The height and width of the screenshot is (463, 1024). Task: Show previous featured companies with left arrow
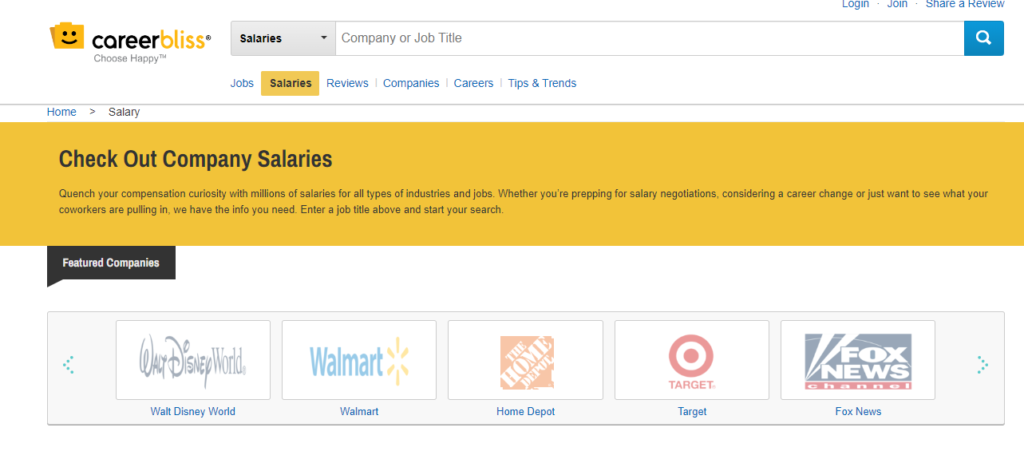point(68,365)
